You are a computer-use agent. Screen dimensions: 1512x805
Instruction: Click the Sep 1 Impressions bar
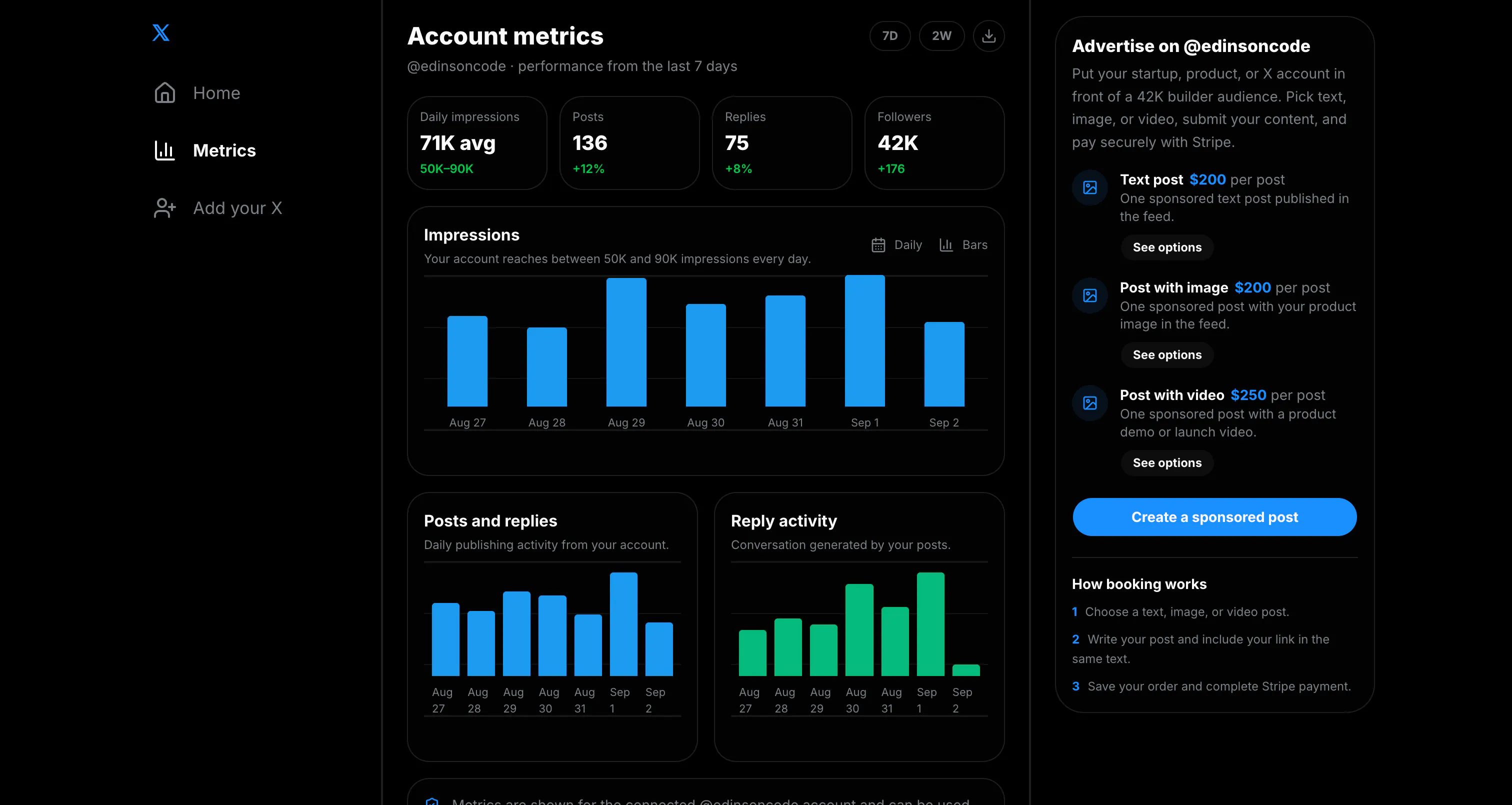865,340
